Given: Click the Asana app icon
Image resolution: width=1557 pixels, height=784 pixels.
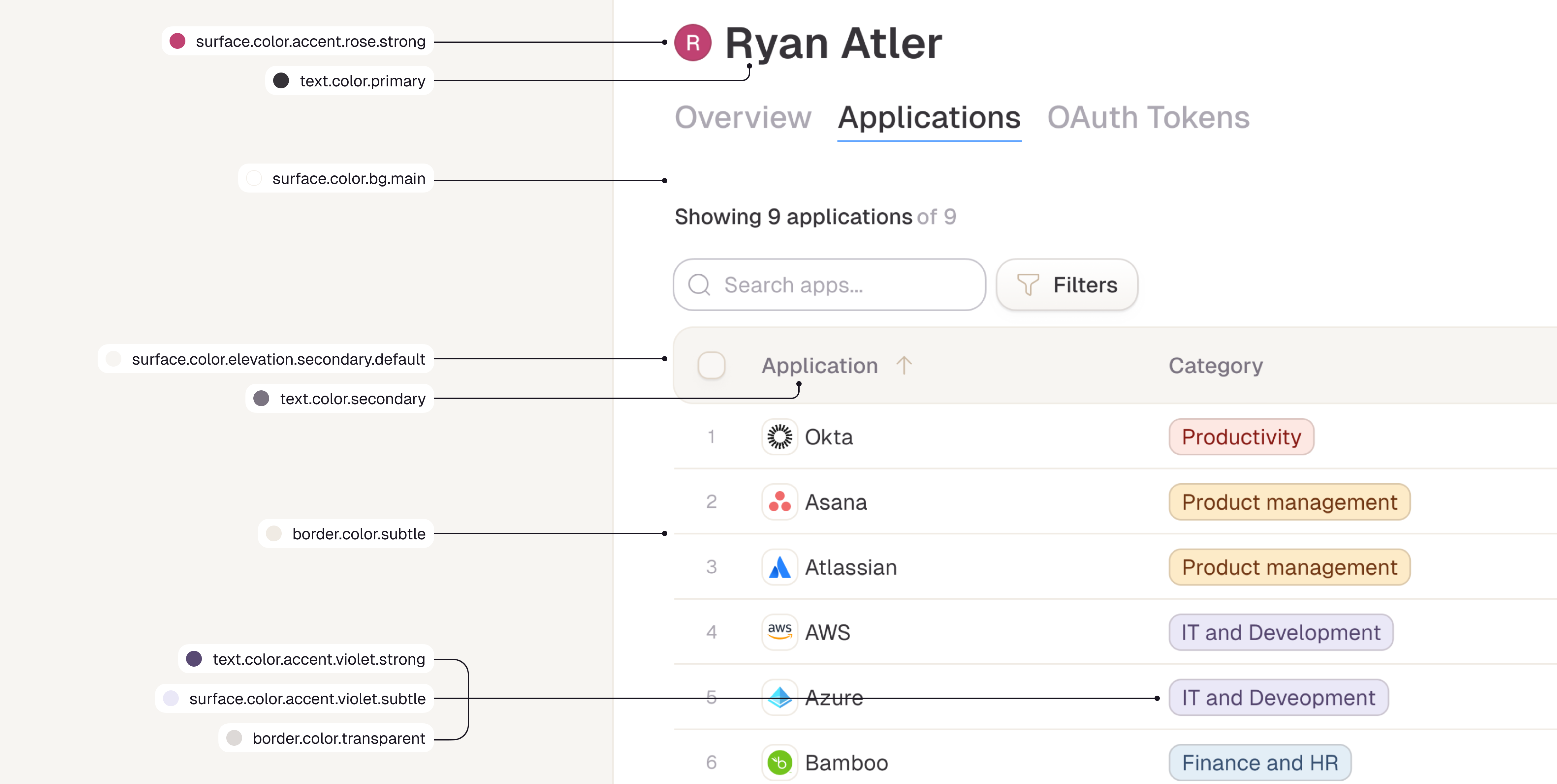Looking at the screenshot, I should (x=779, y=501).
